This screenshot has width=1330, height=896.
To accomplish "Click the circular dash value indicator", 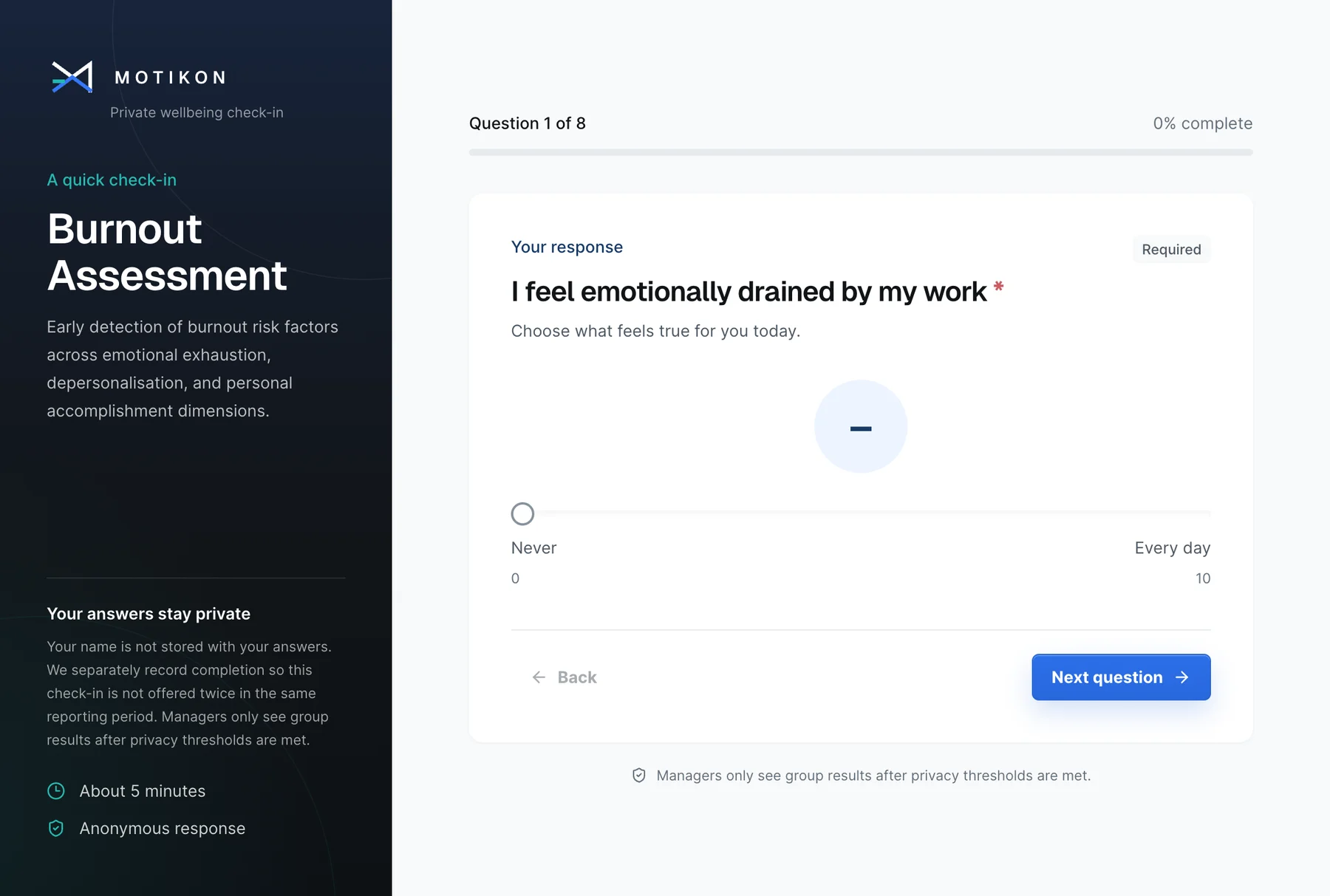I will tap(861, 427).
